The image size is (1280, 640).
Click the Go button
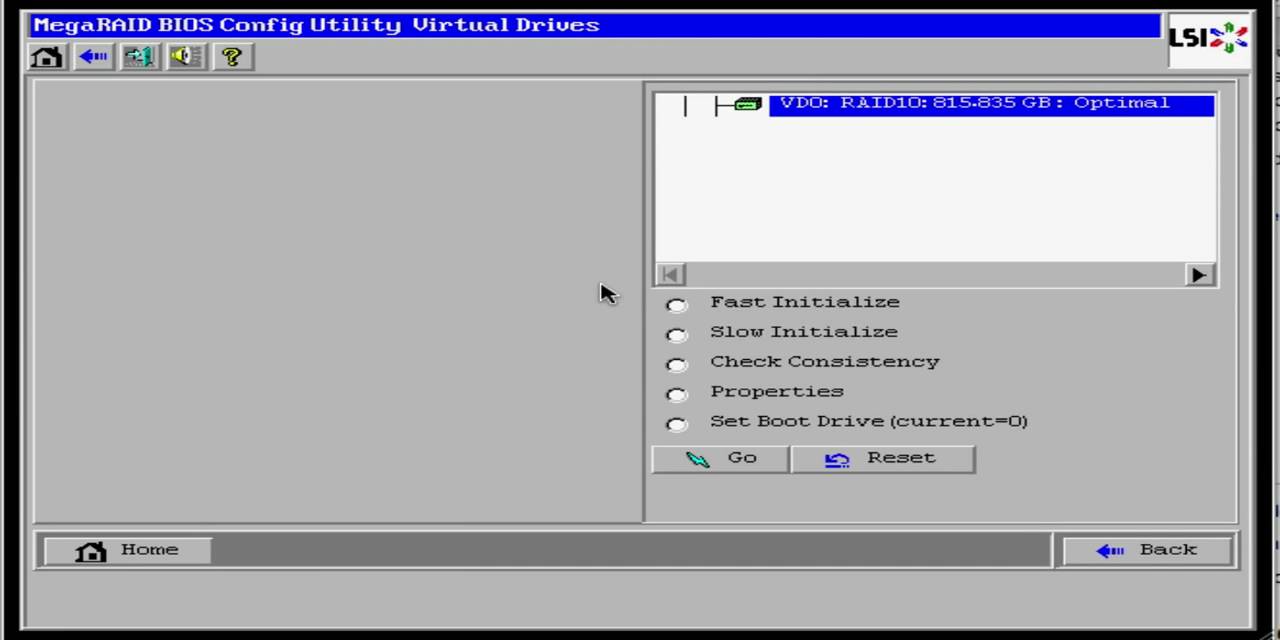[720, 459]
